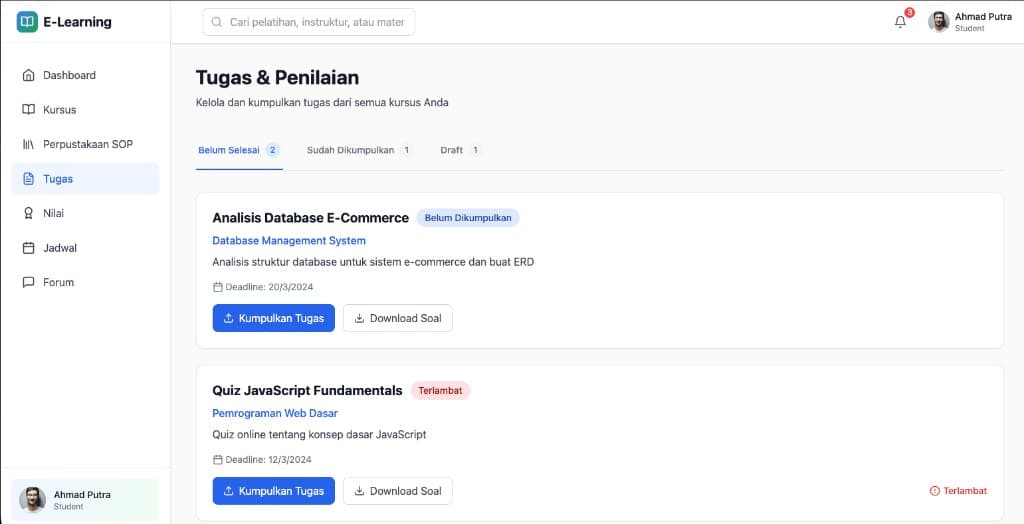Click the Forum chat bubble icon

pos(29,282)
